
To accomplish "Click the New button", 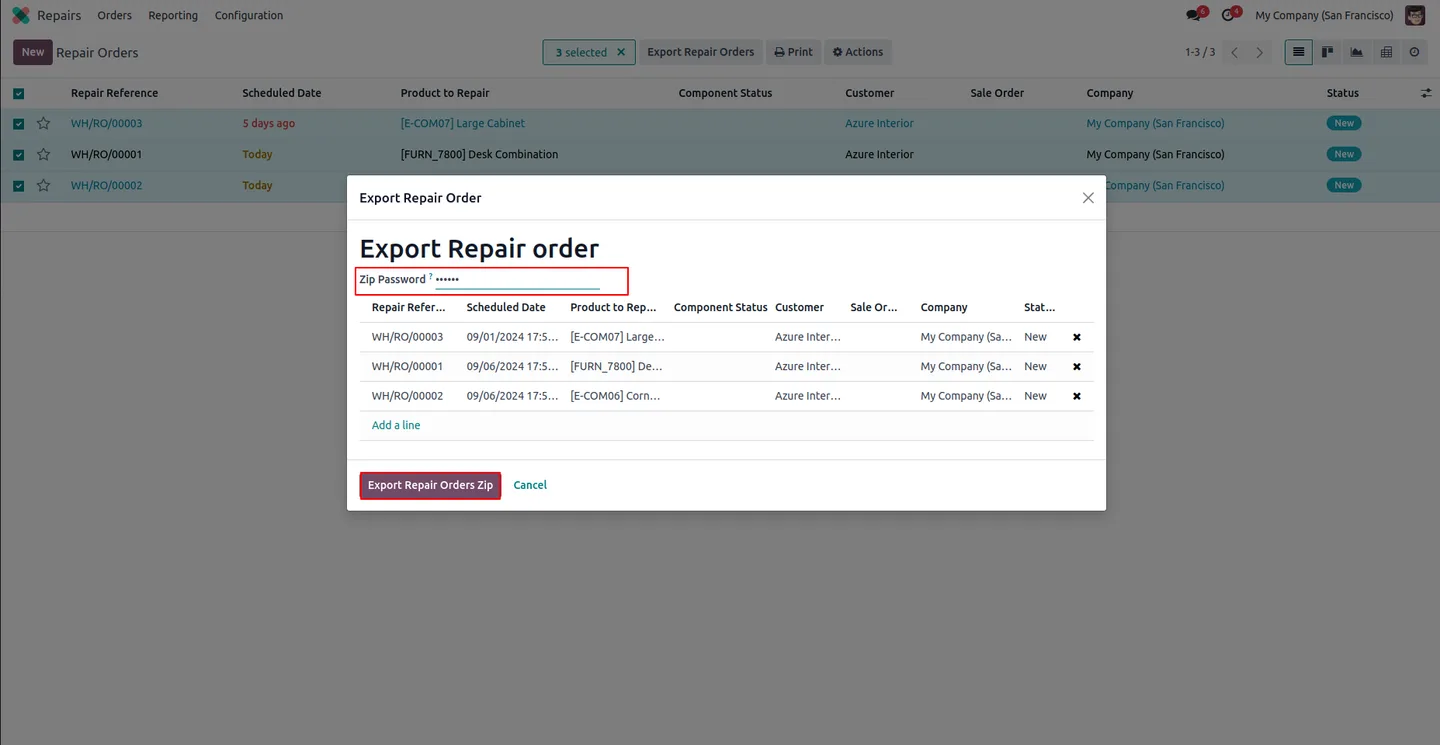I will (x=33, y=52).
